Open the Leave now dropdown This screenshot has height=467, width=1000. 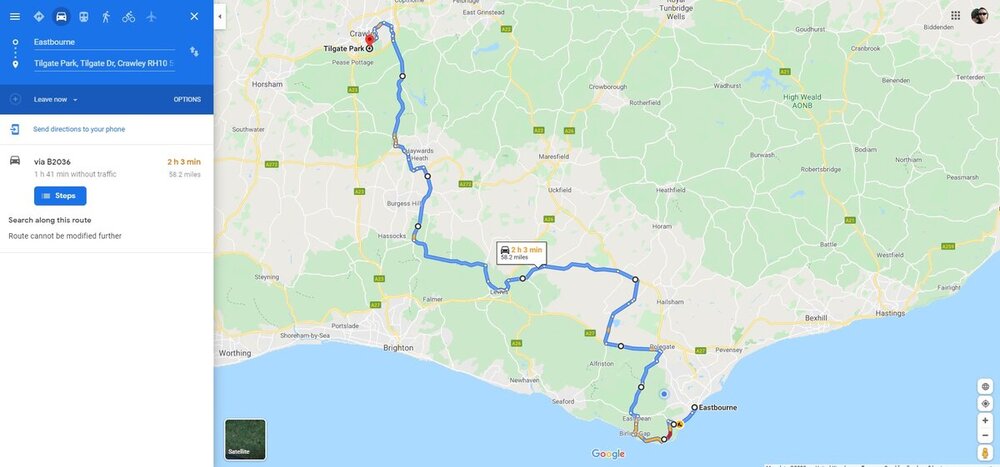pyautogui.click(x=55, y=100)
